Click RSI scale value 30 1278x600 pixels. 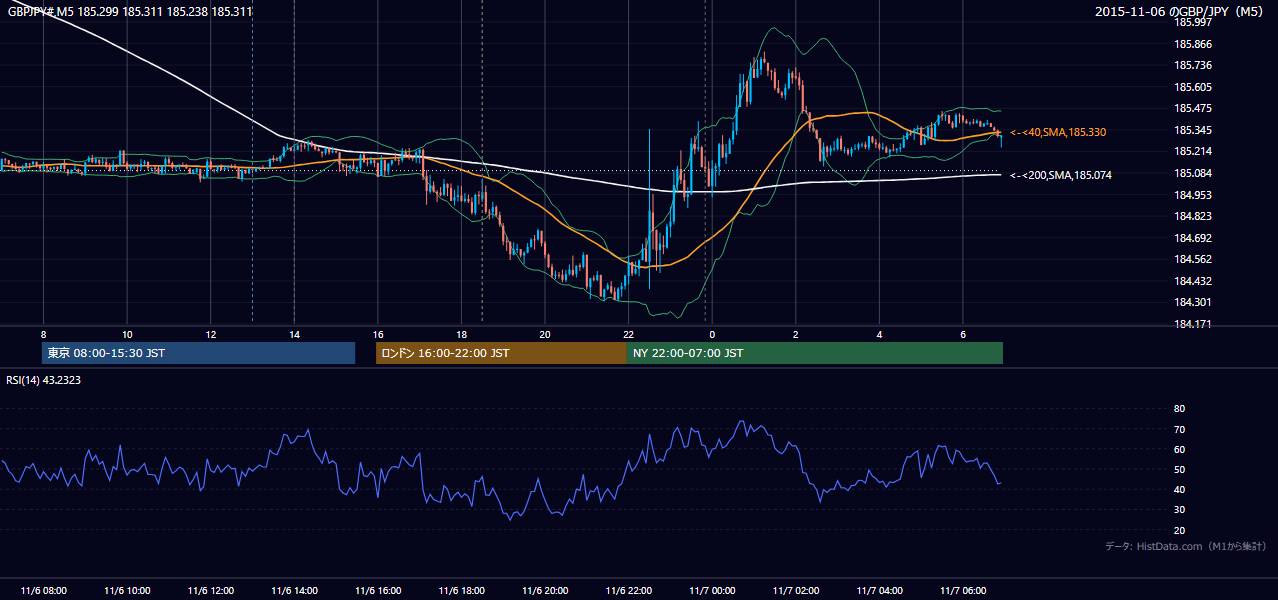pyautogui.click(x=1179, y=510)
